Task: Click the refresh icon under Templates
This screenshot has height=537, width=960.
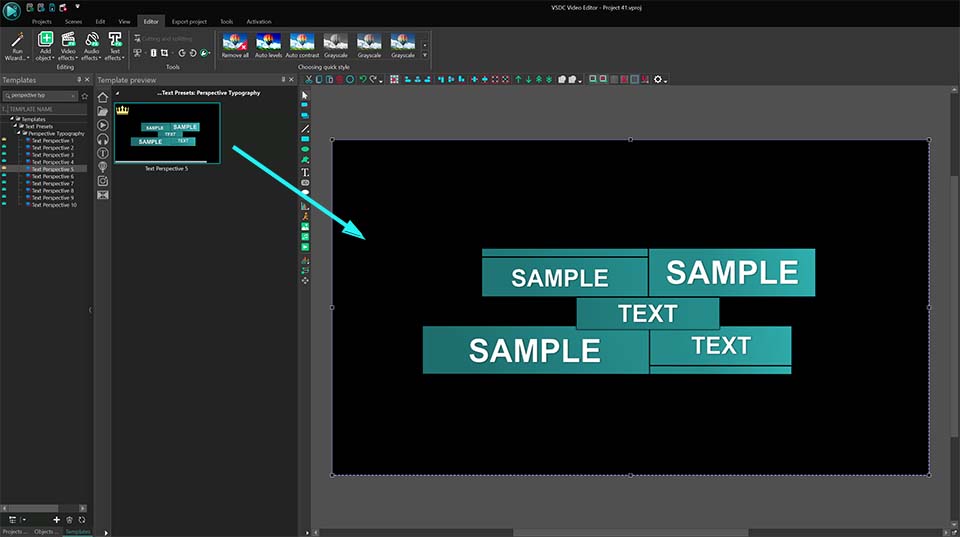Action: 82,520
